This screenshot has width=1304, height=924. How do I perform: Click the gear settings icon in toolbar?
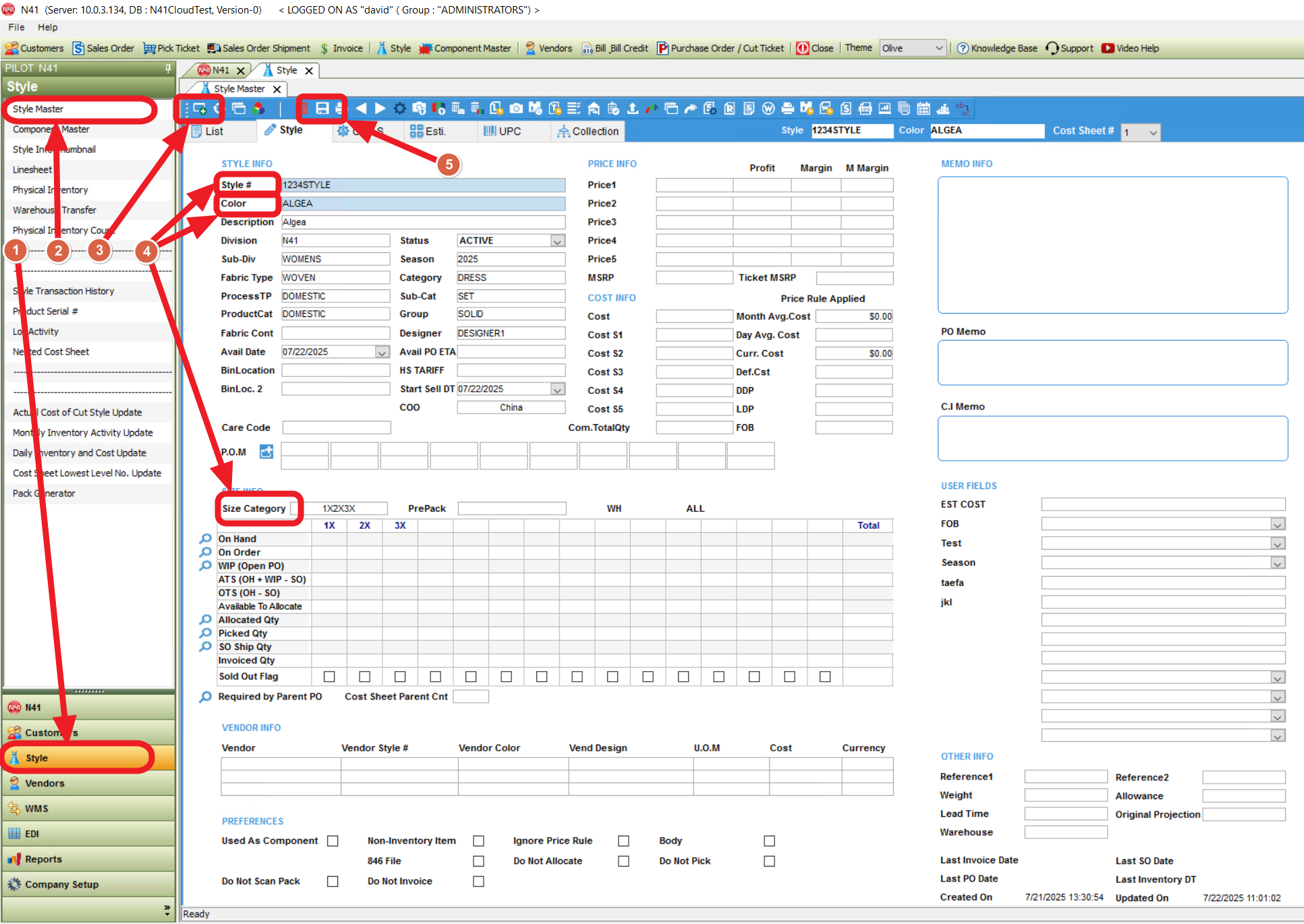400,109
